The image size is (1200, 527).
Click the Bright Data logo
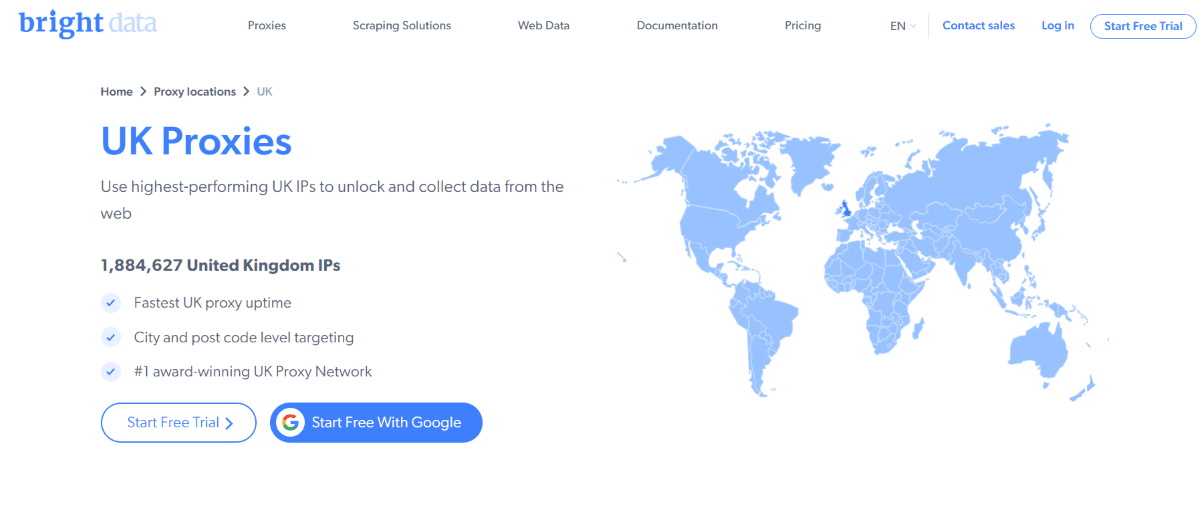pos(88,23)
